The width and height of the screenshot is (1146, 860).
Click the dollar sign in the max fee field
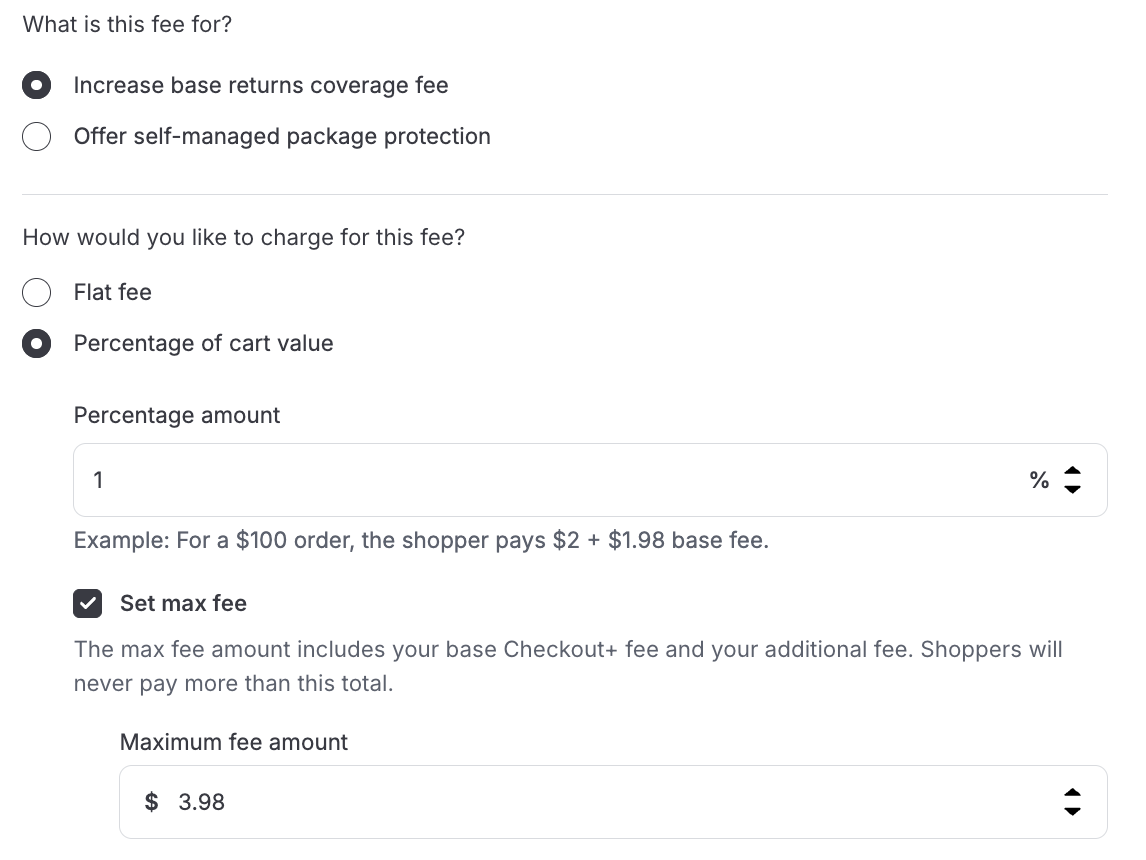[x=151, y=802]
